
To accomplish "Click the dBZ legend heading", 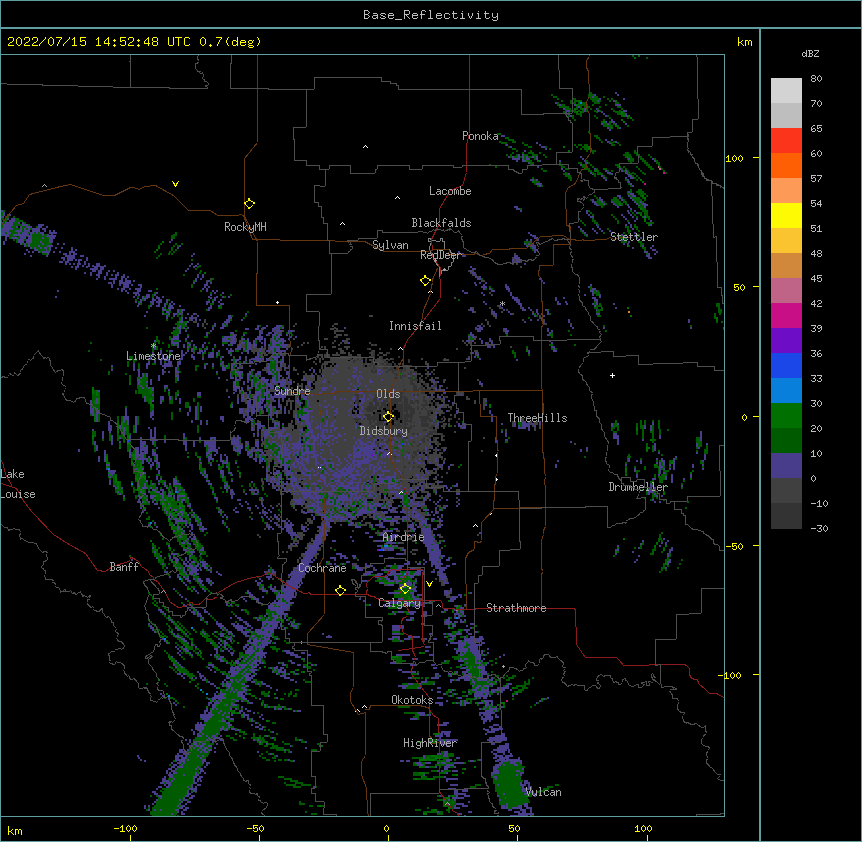I will pyautogui.click(x=810, y=53).
